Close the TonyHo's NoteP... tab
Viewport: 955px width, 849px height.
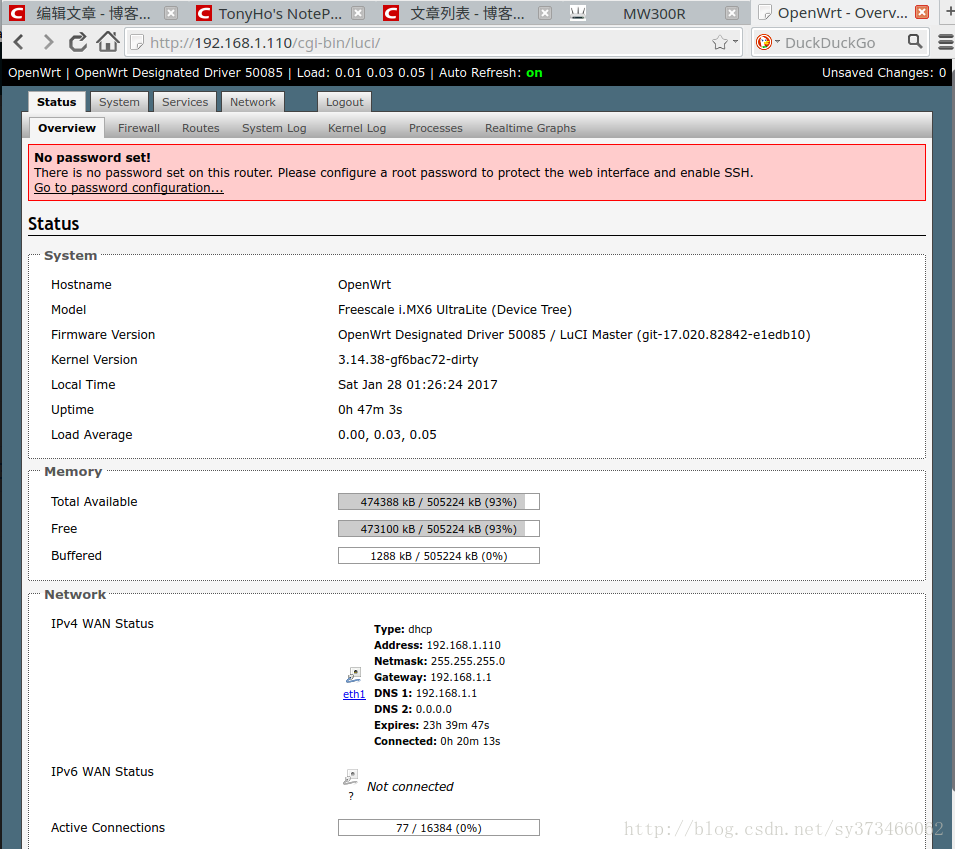[358, 13]
